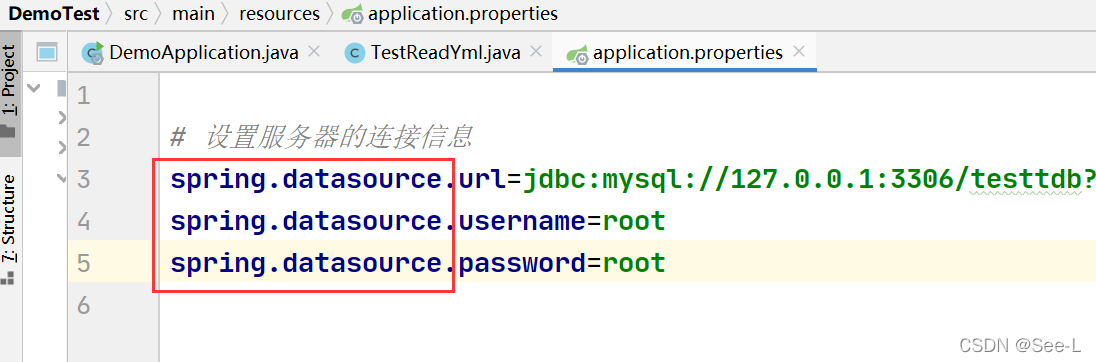Image resolution: width=1096 pixels, height=362 pixels.
Task: Switch to the TestReadYml.java tab
Action: pyautogui.click(x=445, y=52)
